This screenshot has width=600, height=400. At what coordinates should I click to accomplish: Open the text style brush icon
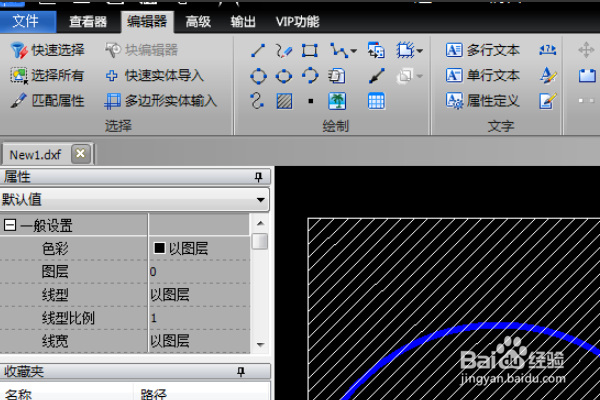[548, 75]
